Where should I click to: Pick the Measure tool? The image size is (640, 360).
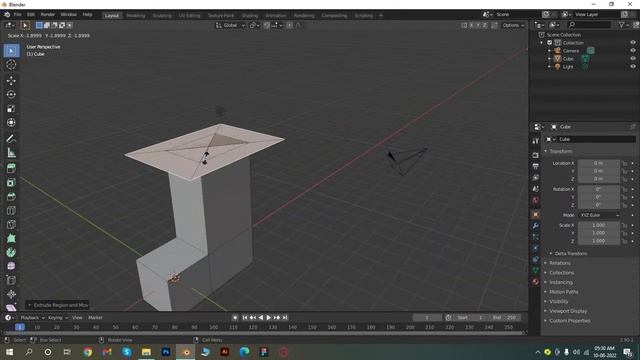11,153
